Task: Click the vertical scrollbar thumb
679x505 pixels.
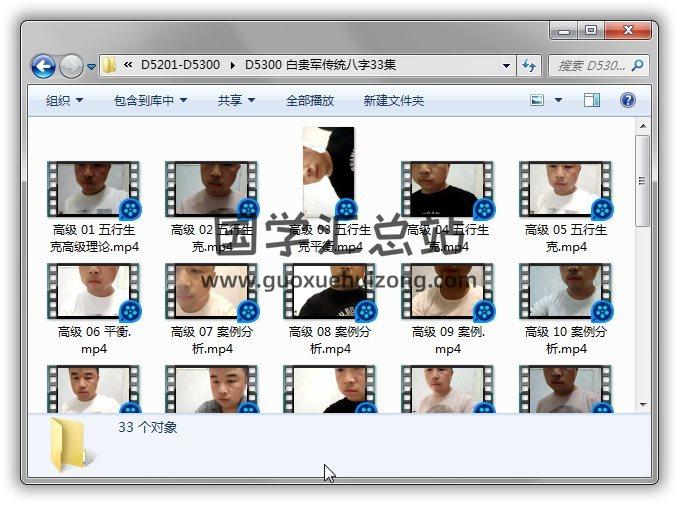Action: [x=643, y=181]
